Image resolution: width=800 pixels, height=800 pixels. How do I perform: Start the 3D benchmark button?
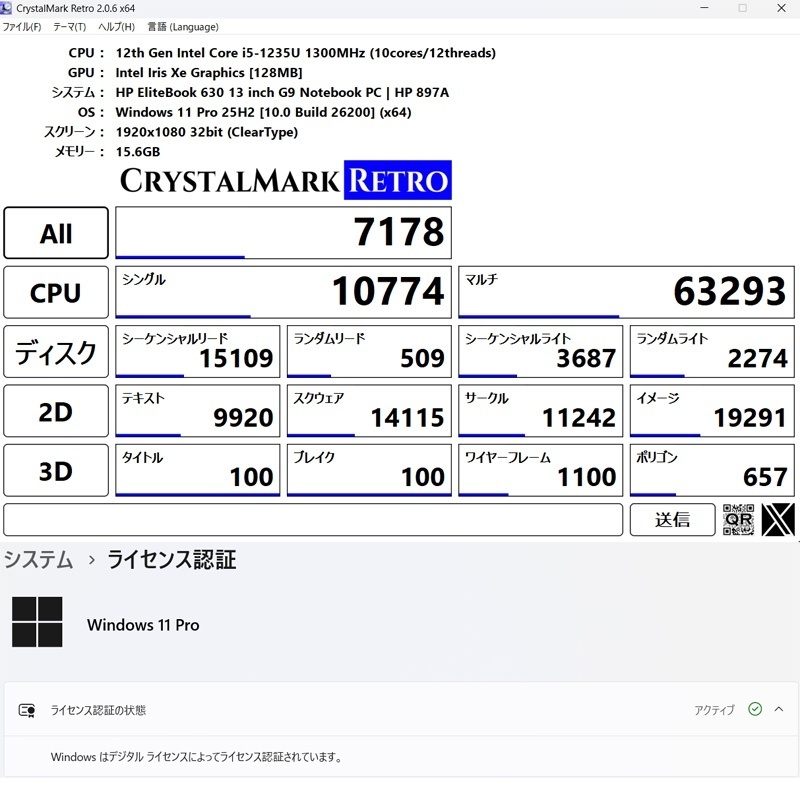(56, 470)
